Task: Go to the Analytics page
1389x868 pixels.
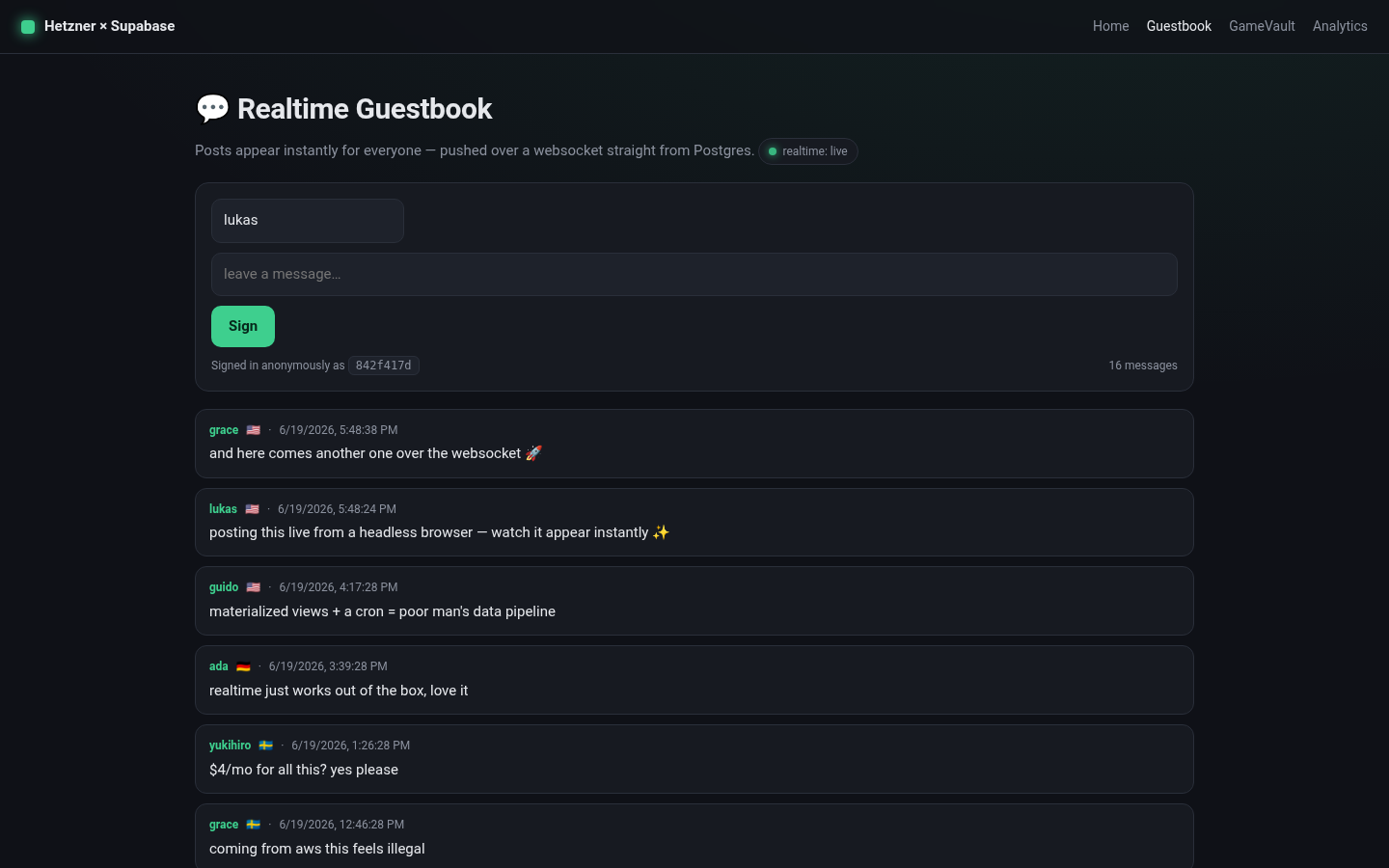Action: click(1340, 26)
